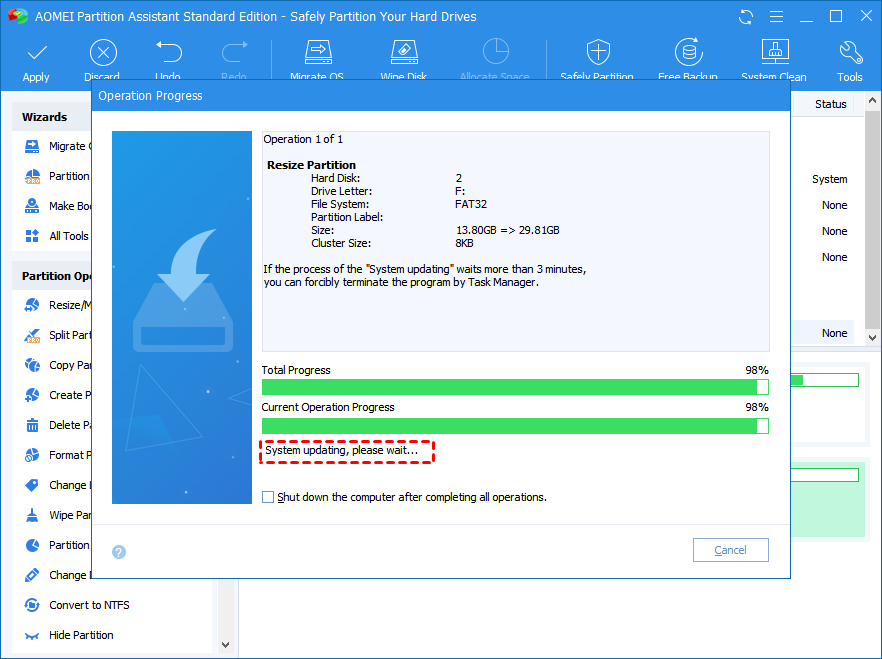Click the Operation Progress dialog title

point(150,96)
